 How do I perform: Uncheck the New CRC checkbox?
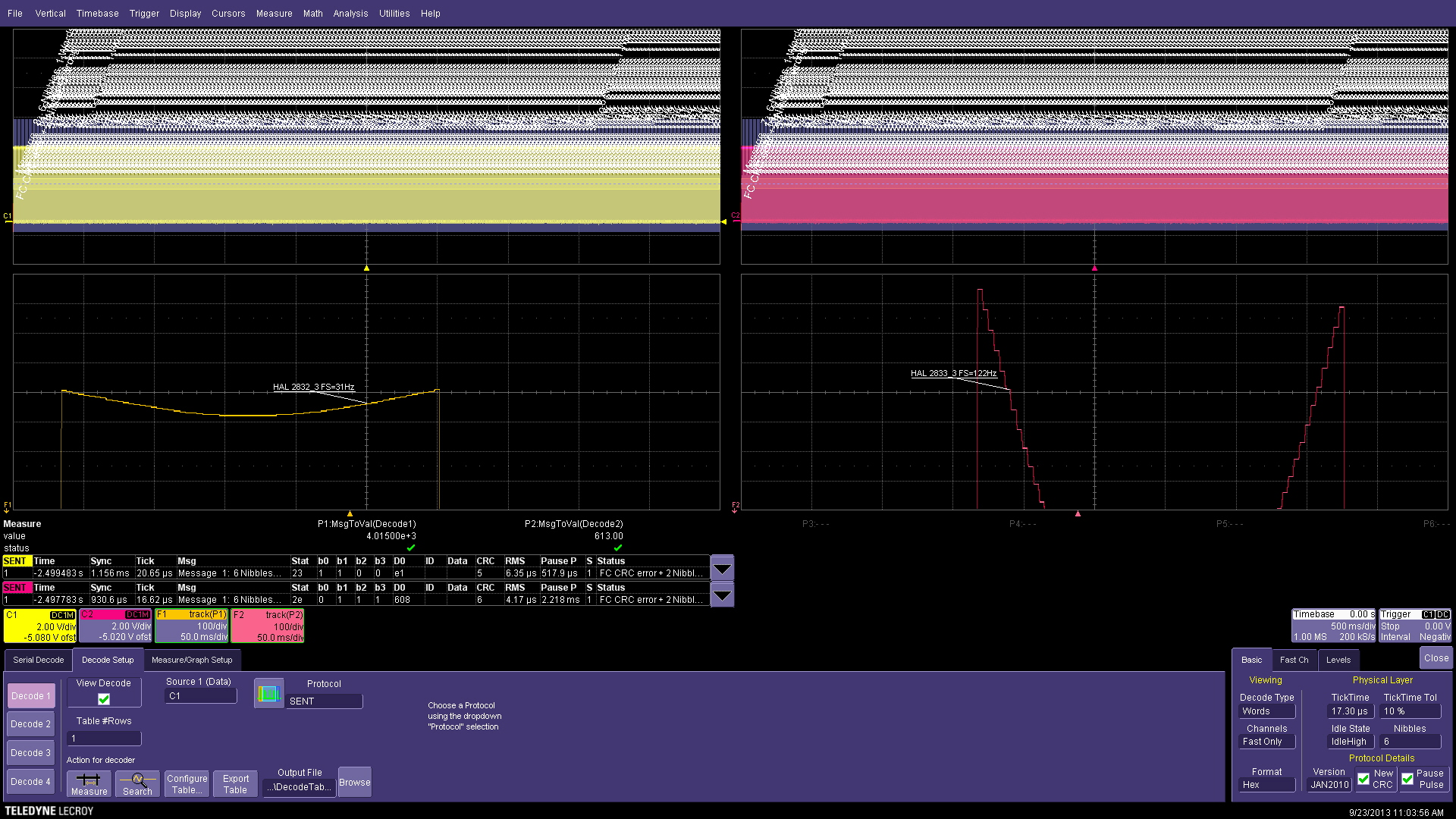[1363, 779]
